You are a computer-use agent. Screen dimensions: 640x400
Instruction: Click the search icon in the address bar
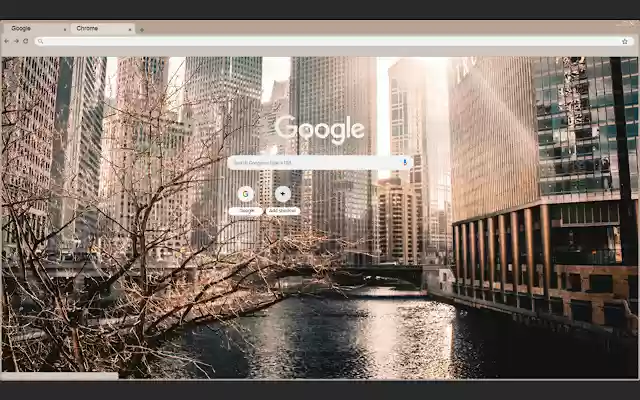tap(40, 41)
